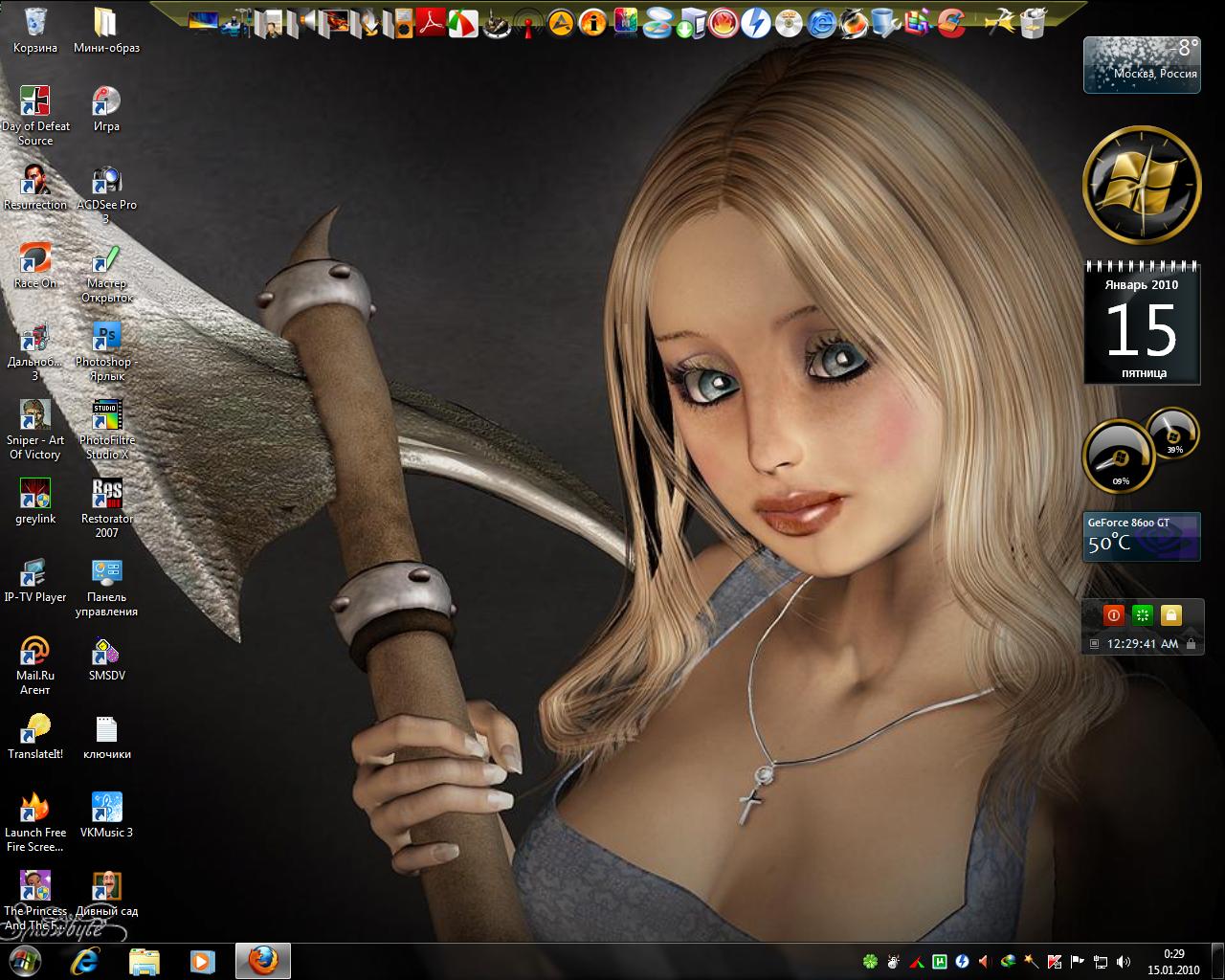Screen dimensions: 1225x980
Task: Switch to Firefox on the taskbar
Action: (262, 961)
